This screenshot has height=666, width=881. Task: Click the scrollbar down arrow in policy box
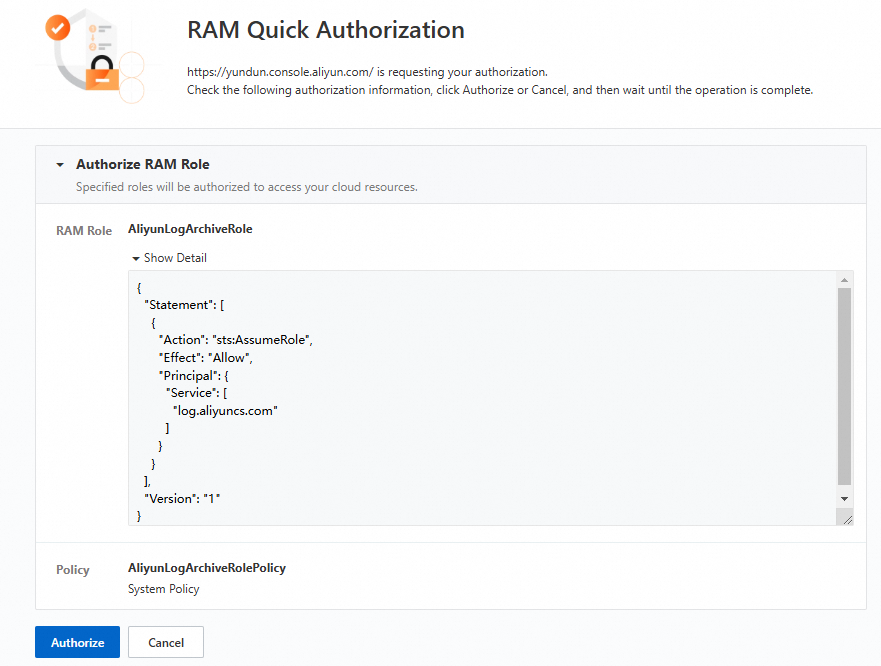pos(844,499)
